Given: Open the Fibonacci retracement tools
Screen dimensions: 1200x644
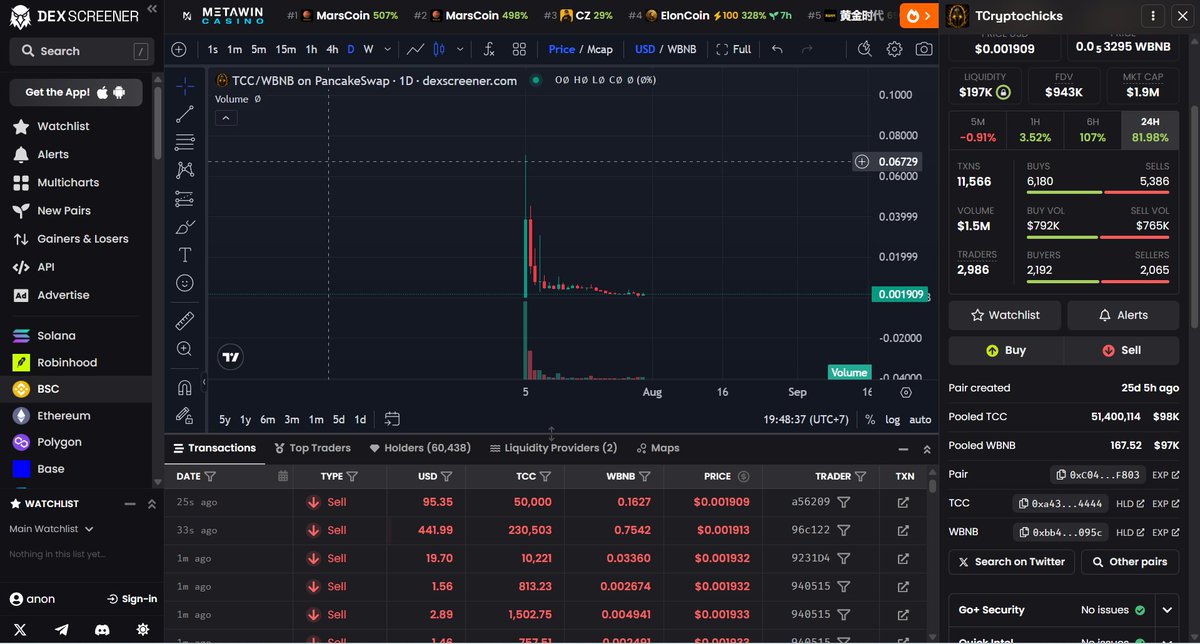Looking at the screenshot, I should 185,143.
